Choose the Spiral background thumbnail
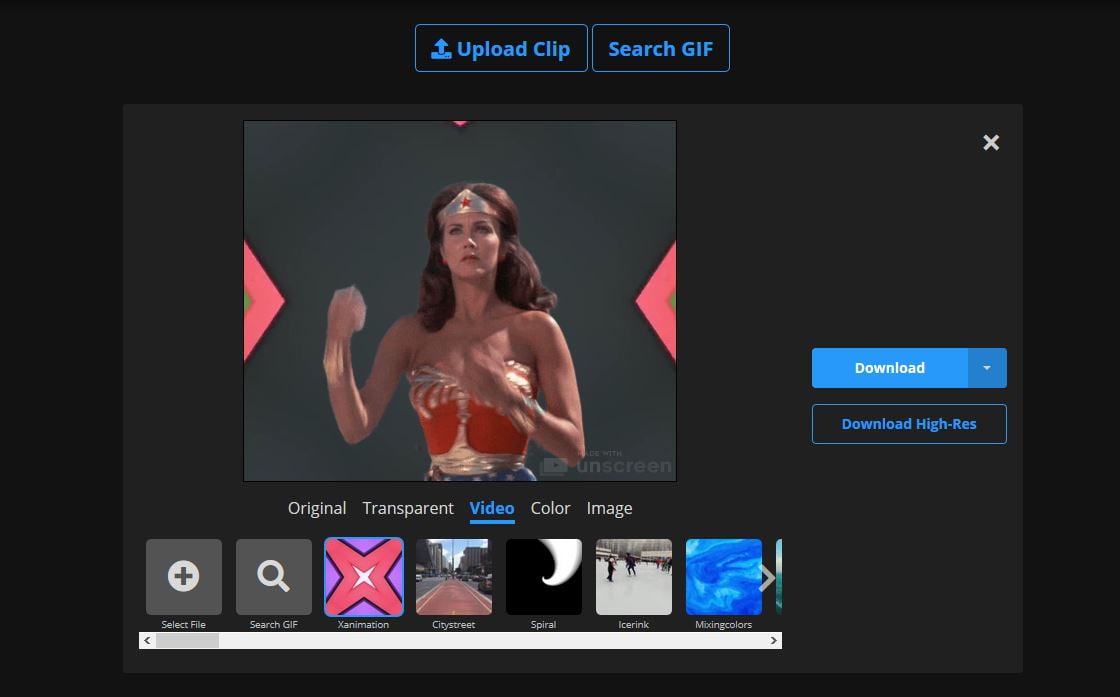 544,576
